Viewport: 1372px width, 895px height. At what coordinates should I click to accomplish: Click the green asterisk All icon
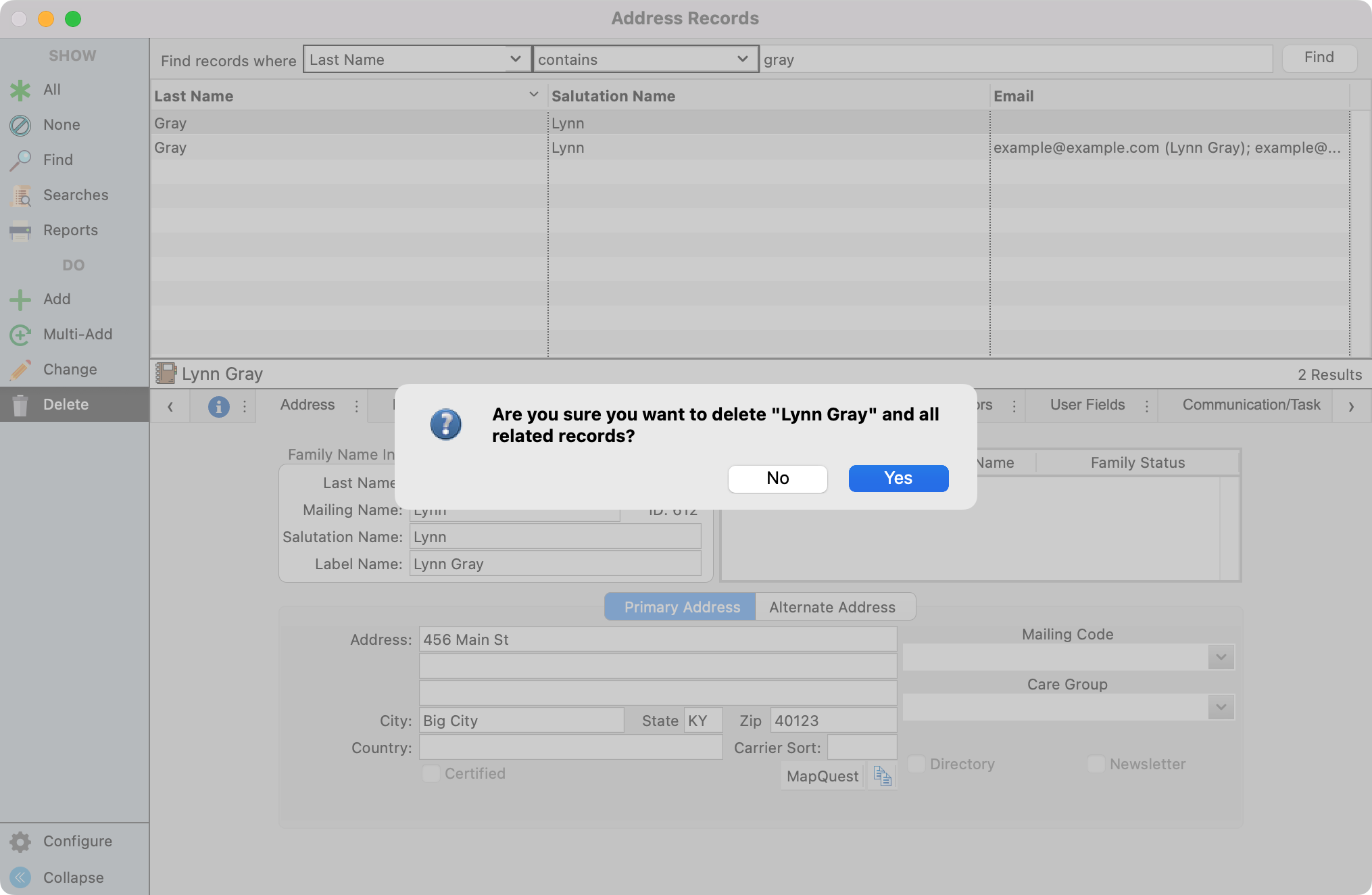(x=20, y=90)
